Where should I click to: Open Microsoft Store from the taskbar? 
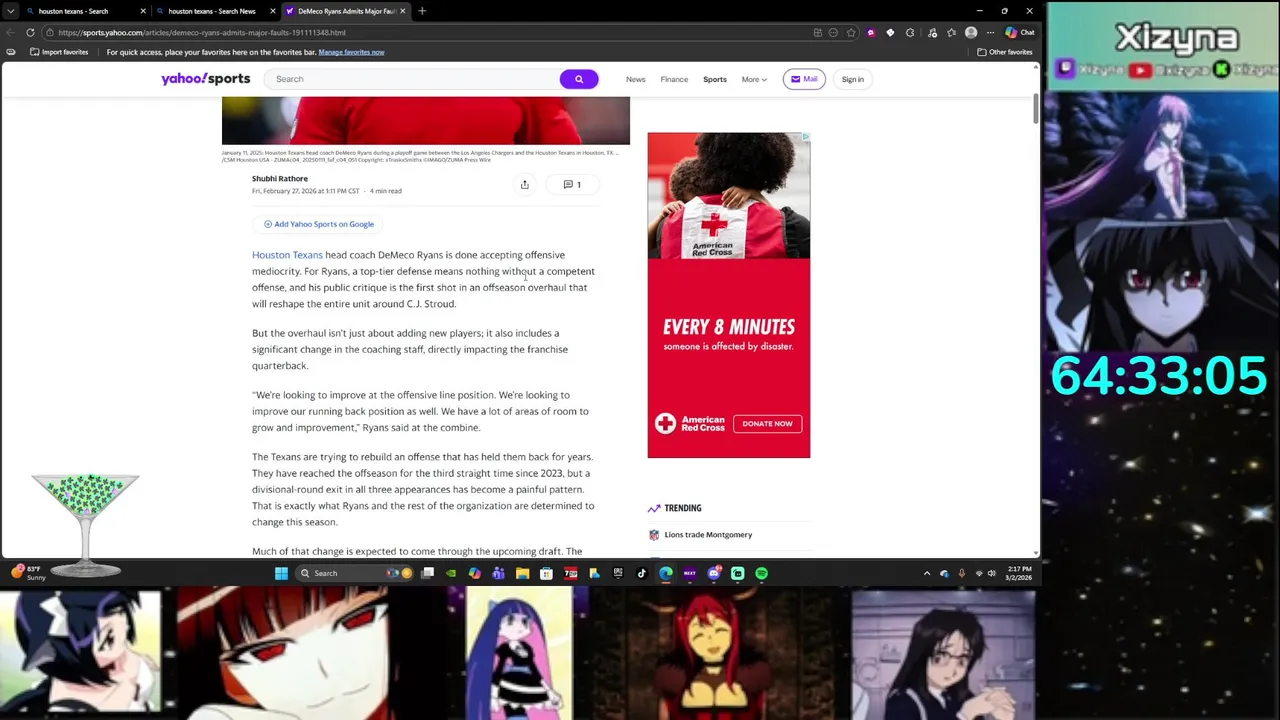546,573
